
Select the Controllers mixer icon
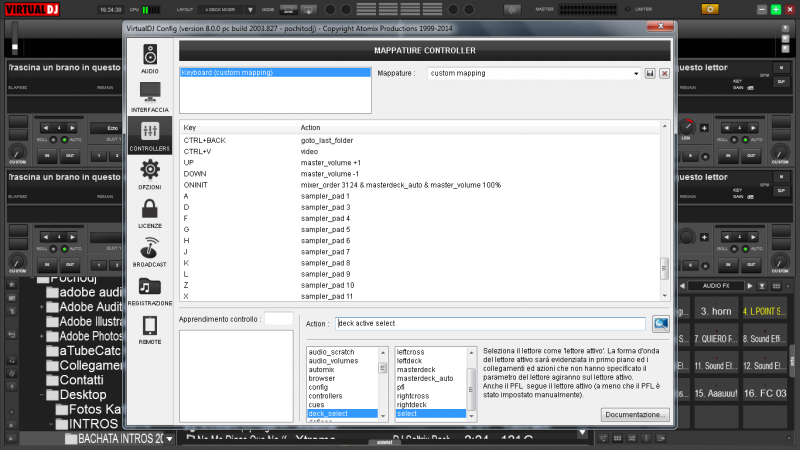pyautogui.click(x=150, y=135)
